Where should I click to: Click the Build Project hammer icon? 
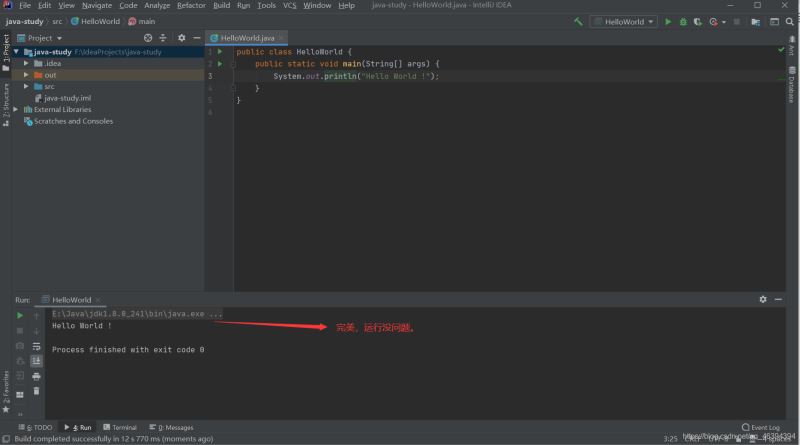(x=578, y=21)
